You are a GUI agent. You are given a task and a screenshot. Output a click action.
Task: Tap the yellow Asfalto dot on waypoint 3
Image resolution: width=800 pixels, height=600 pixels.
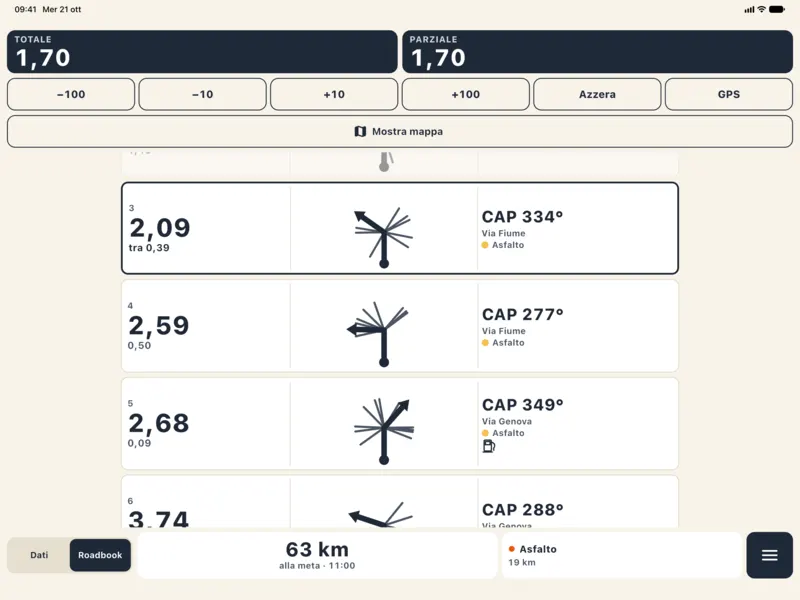pyautogui.click(x=485, y=245)
